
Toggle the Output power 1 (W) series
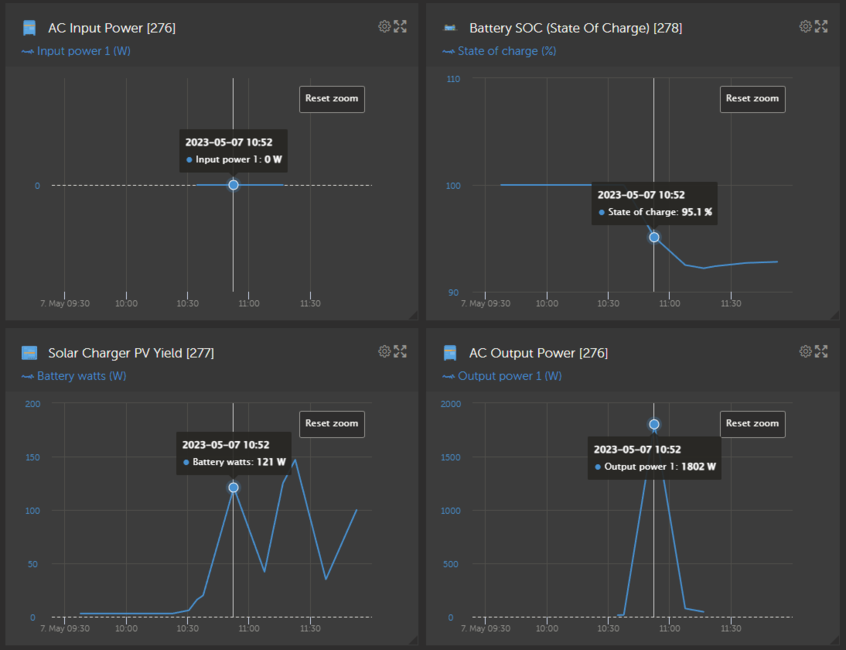click(502, 376)
